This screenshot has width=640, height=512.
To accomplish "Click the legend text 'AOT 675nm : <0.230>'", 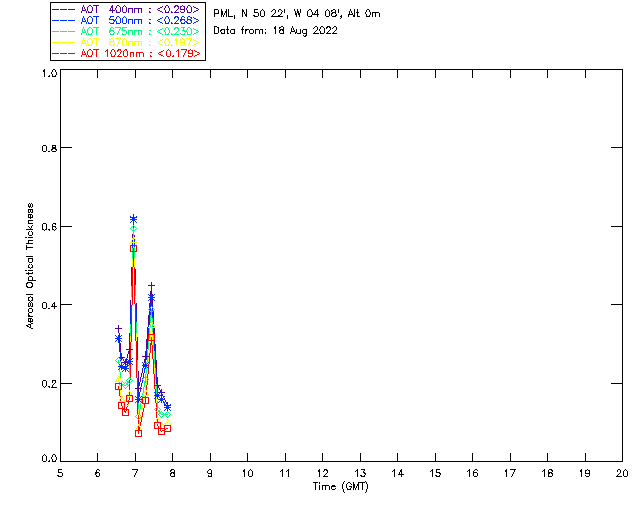I will 140,31.
